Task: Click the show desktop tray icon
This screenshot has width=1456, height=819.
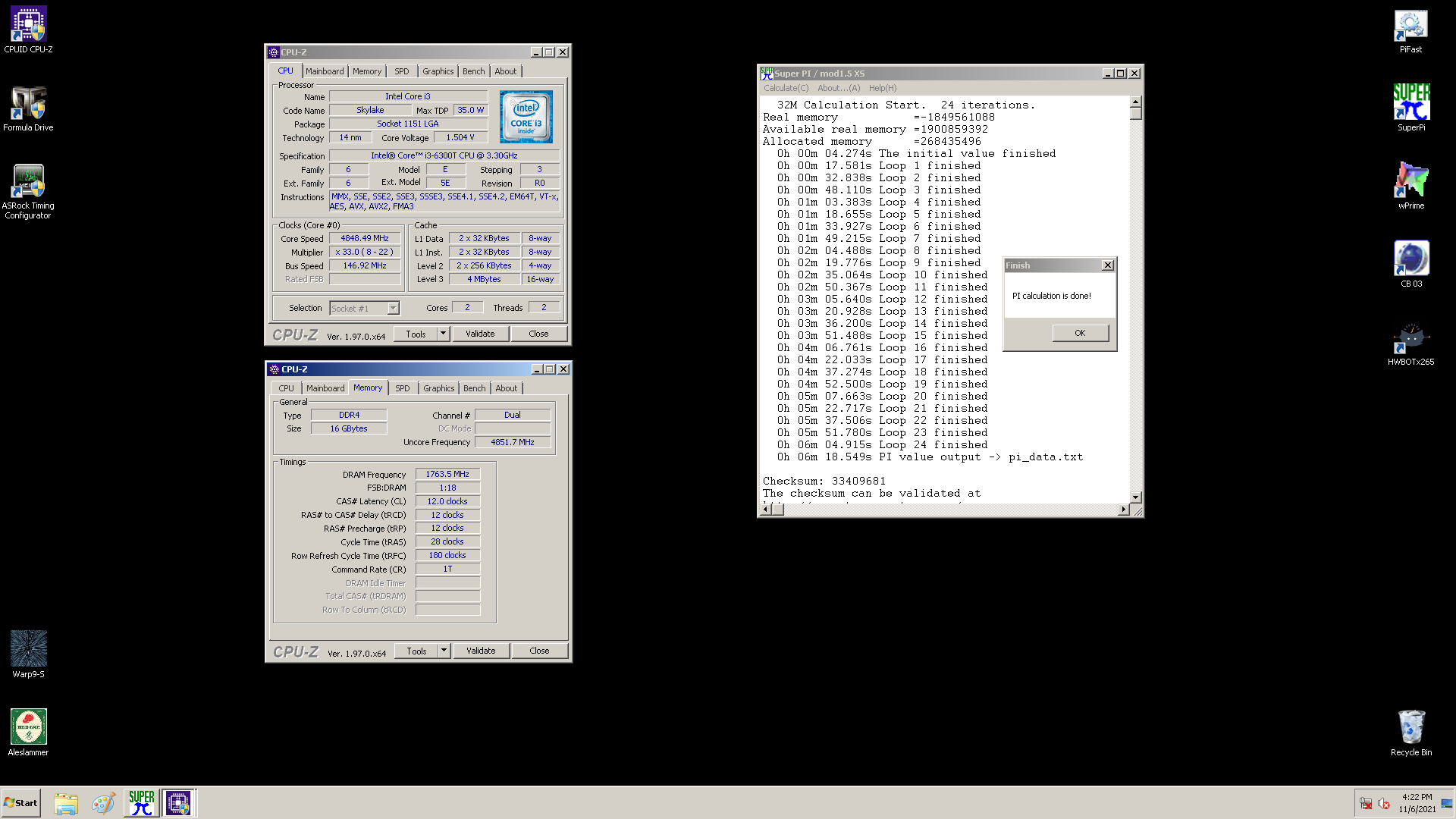Action: click(x=1447, y=803)
